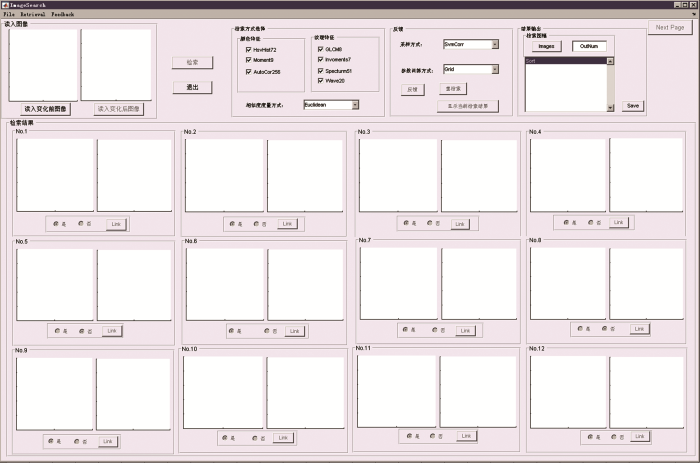The width and height of the screenshot is (700, 463).
Task: Click the Link button in No.7
Action: pos(465,331)
